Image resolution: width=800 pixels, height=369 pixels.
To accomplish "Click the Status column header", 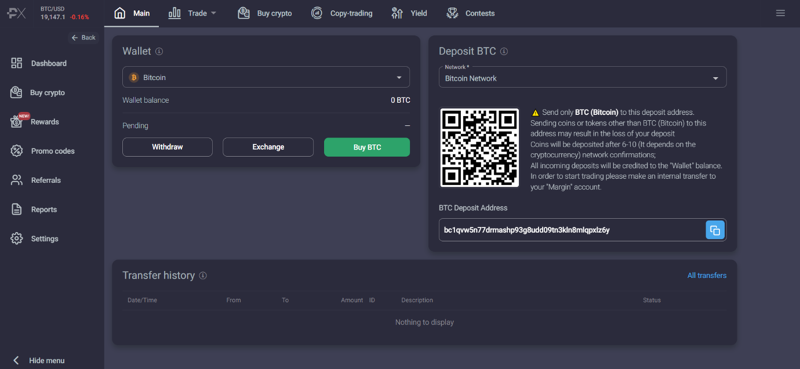I will point(652,300).
